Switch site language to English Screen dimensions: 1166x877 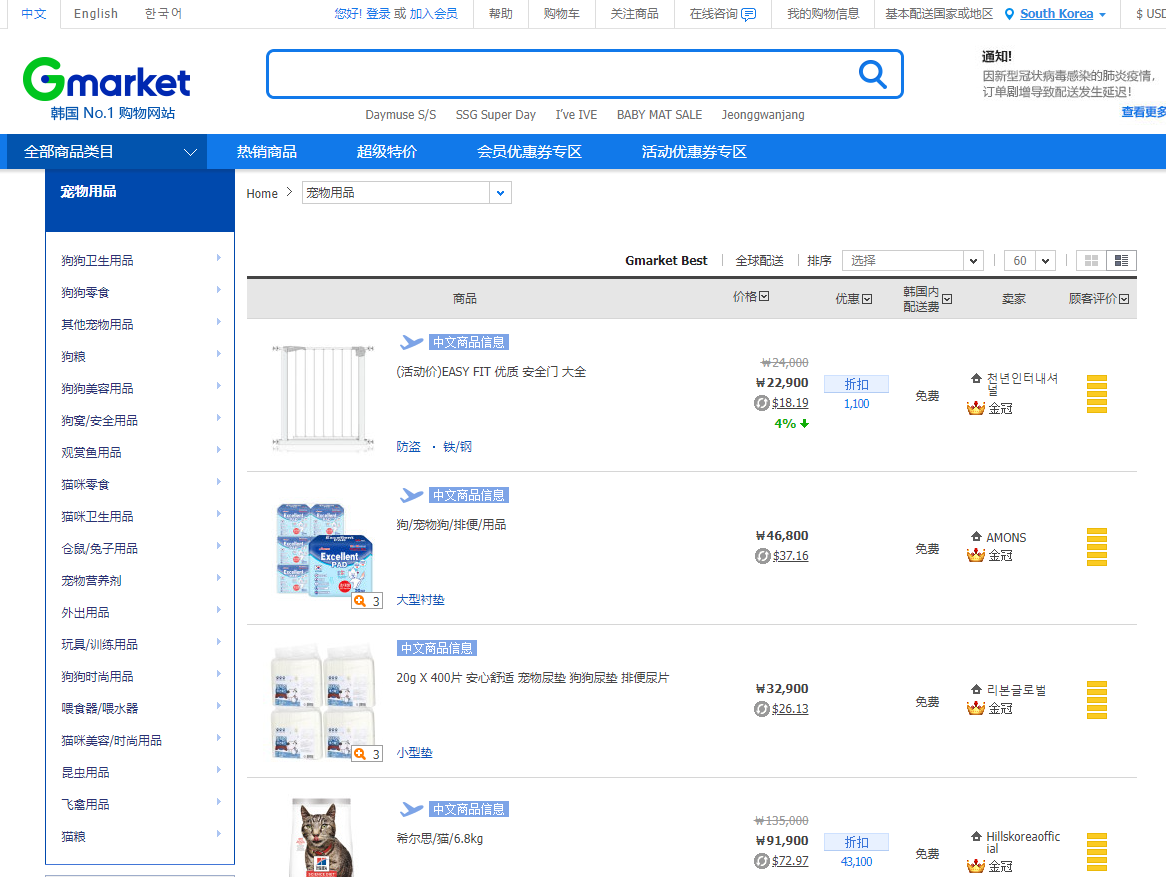(x=95, y=14)
